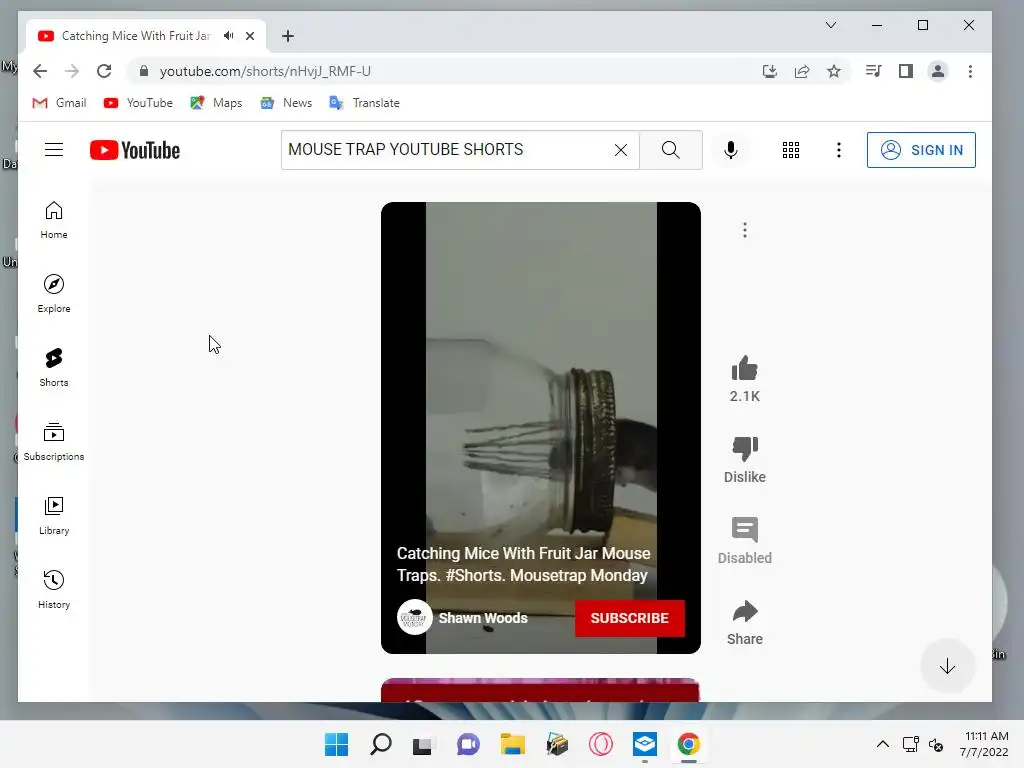Show hidden system tray icons

pos(882,744)
